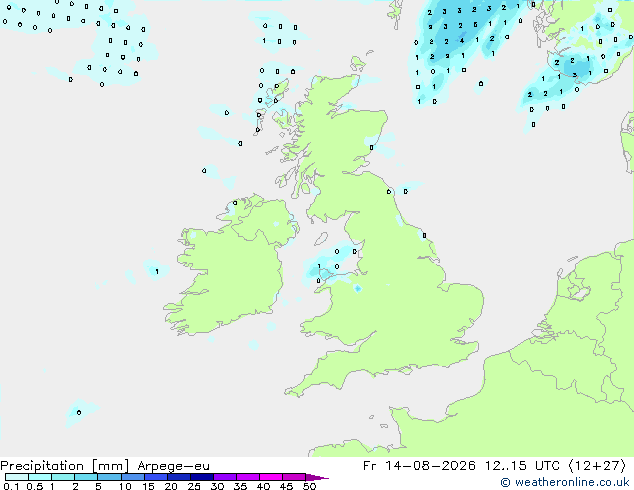Image resolution: width=634 pixels, height=490 pixels.
Task: Click the "[mm]" unit label
Action: click(111, 466)
